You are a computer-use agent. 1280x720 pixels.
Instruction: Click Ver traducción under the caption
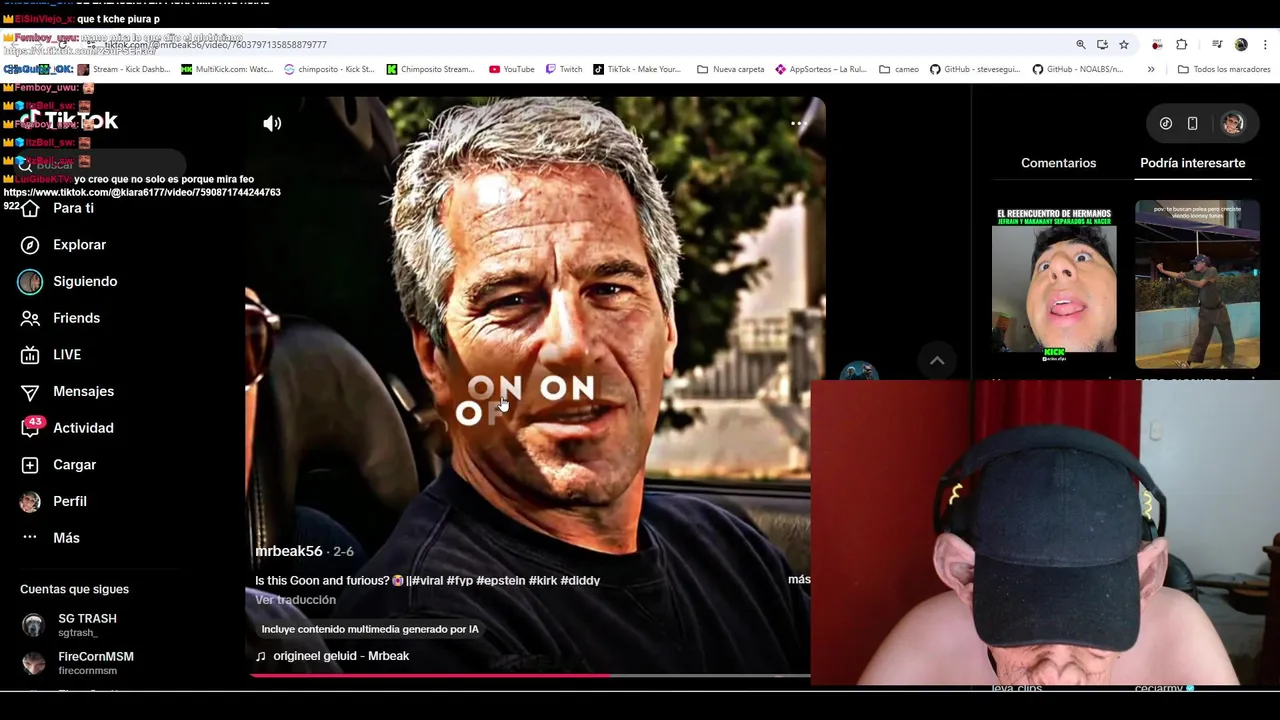(295, 600)
